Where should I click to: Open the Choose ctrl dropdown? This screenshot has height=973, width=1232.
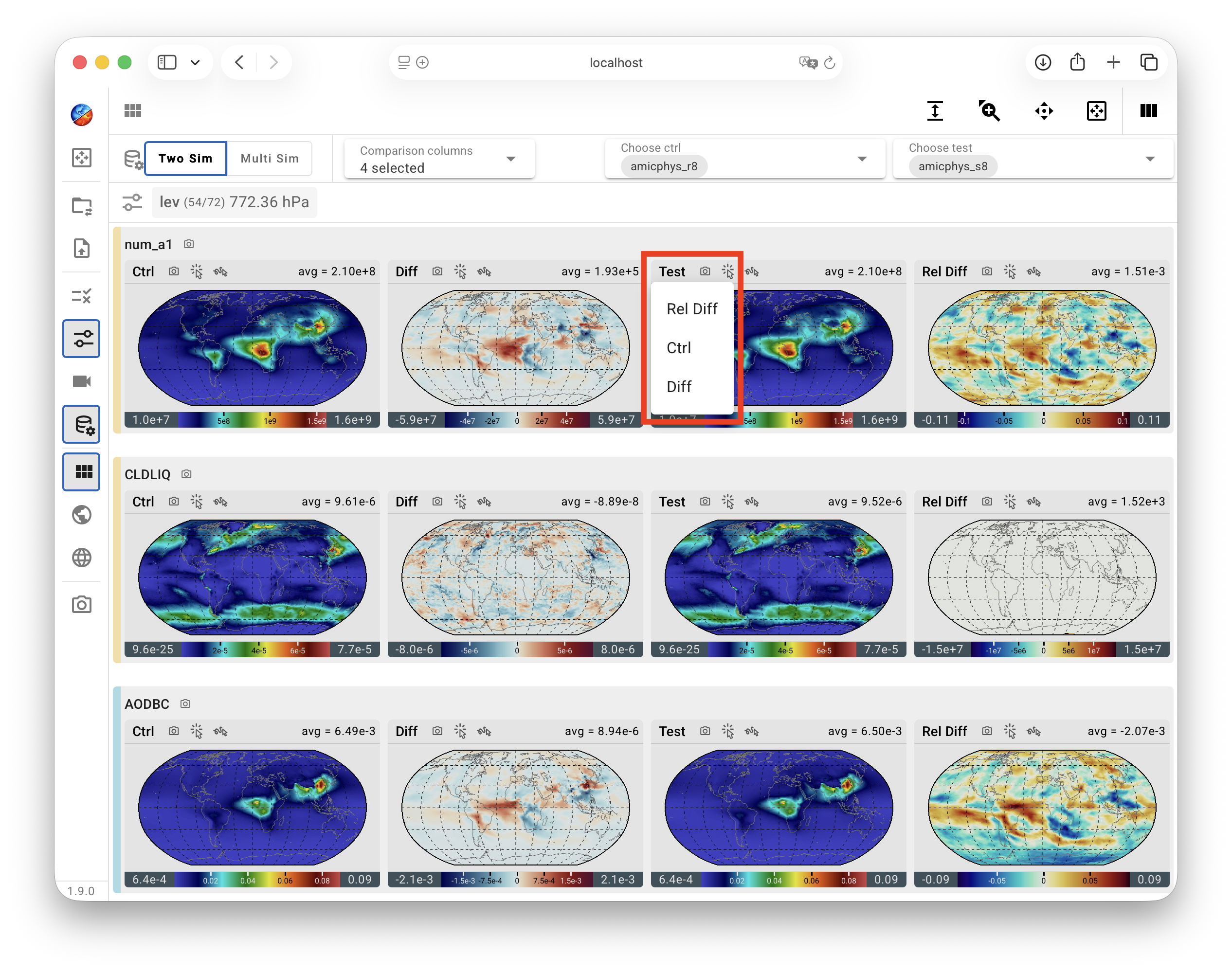[745, 159]
